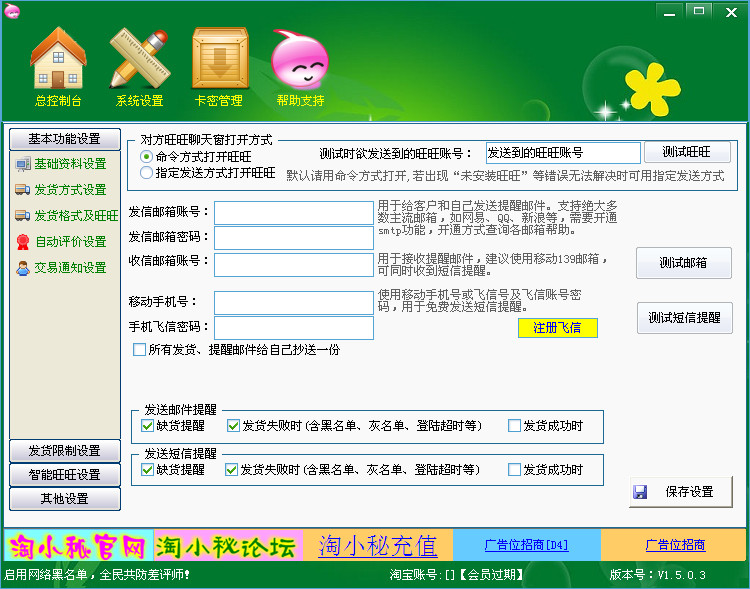Click the 发货方式设置 truck icon
750x589 pixels.
tap(22, 189)
